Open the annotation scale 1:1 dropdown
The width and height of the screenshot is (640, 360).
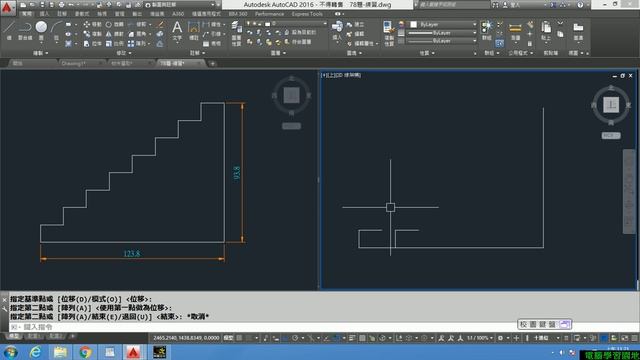479,338
